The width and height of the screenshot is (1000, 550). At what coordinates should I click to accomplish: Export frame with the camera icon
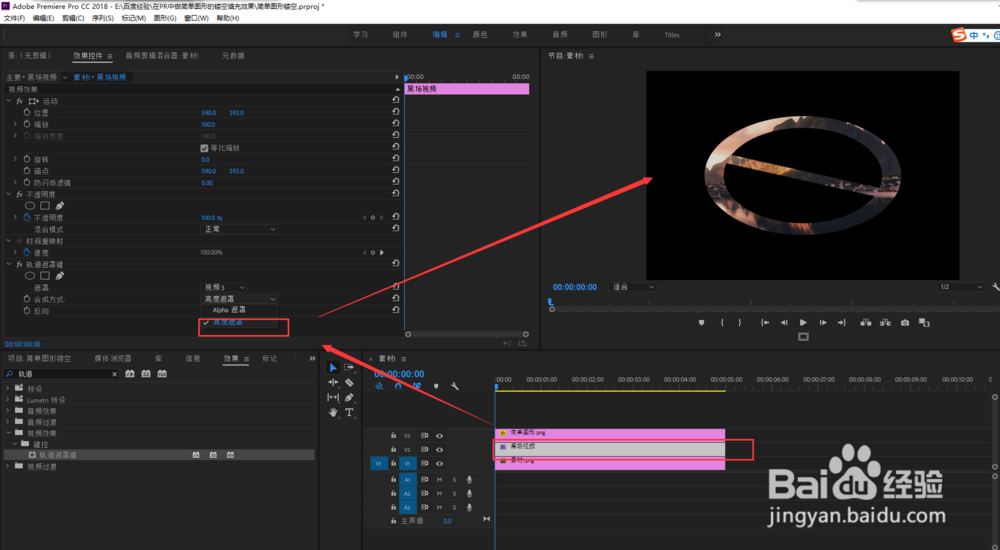[x=905, y=323]
